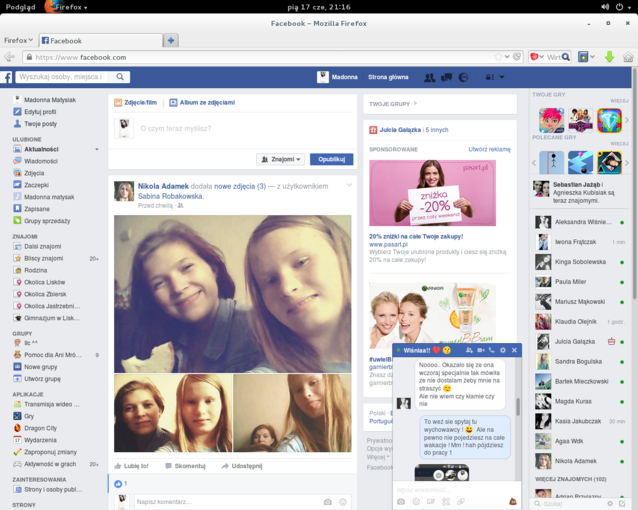Send the poop emoji quick reaction

[512, 499]
